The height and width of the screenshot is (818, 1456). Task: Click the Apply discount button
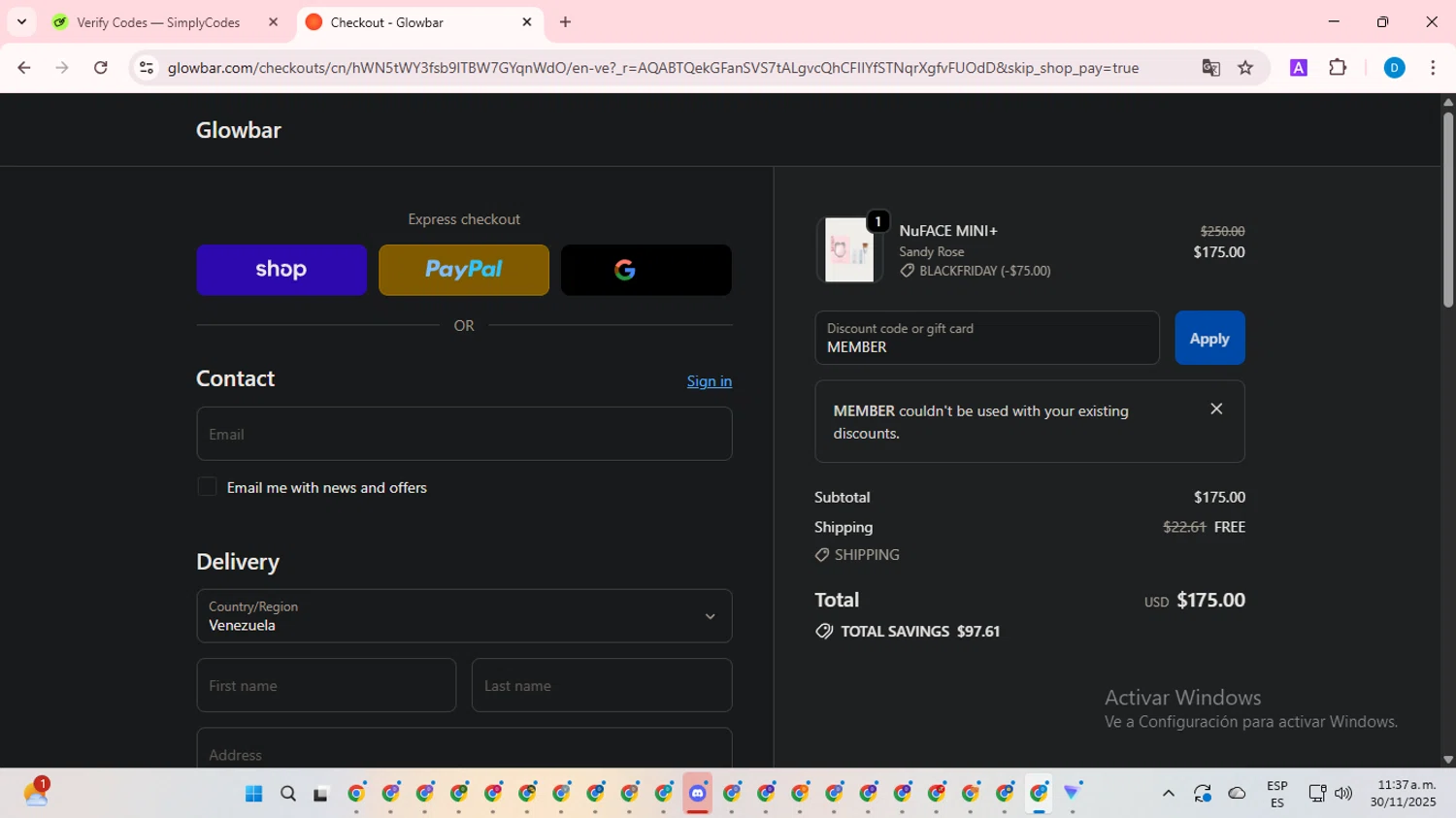coord(1209,338)
